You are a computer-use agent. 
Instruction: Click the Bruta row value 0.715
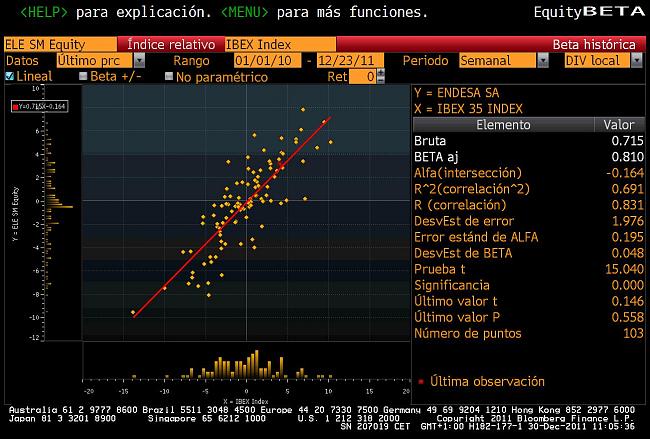point(627,141)
